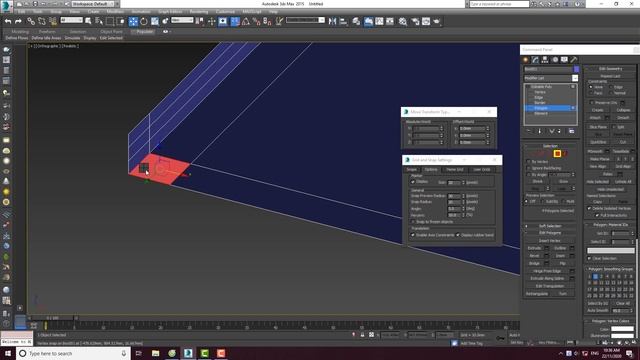Toggle By Vertex checkbox

tap(529, 162)
